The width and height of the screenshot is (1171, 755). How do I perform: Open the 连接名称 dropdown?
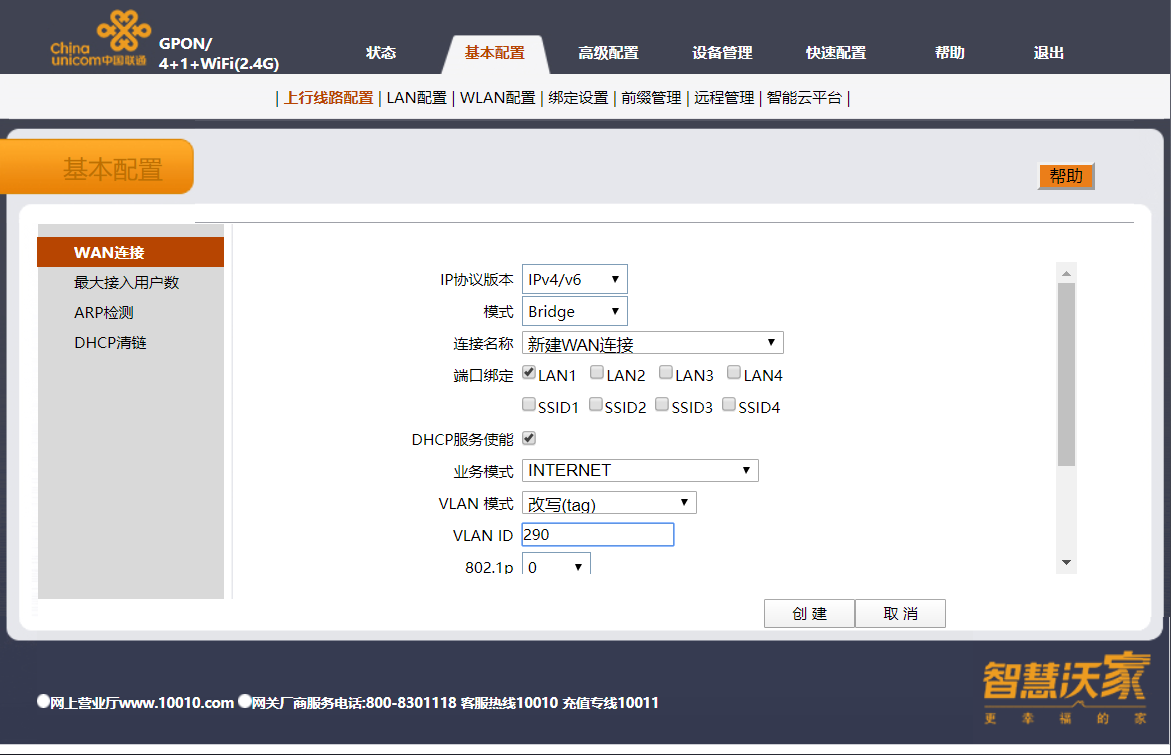pos(653,344)
